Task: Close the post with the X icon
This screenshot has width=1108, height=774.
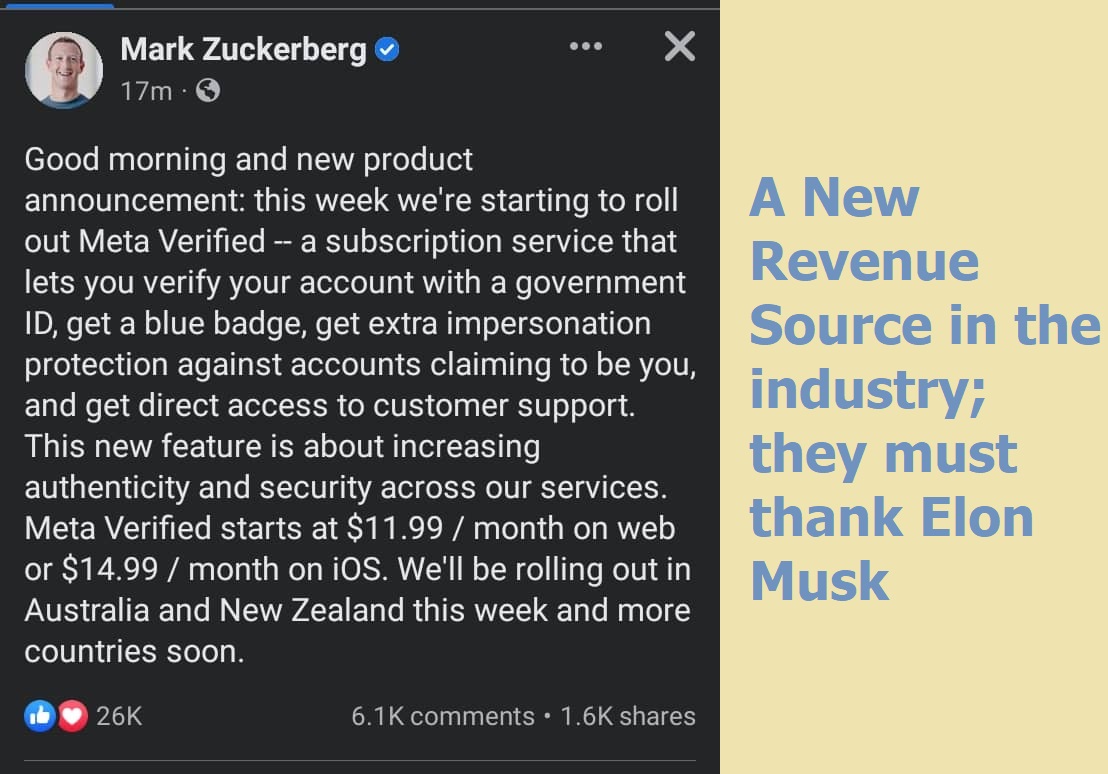Action: tap(679, 46)
